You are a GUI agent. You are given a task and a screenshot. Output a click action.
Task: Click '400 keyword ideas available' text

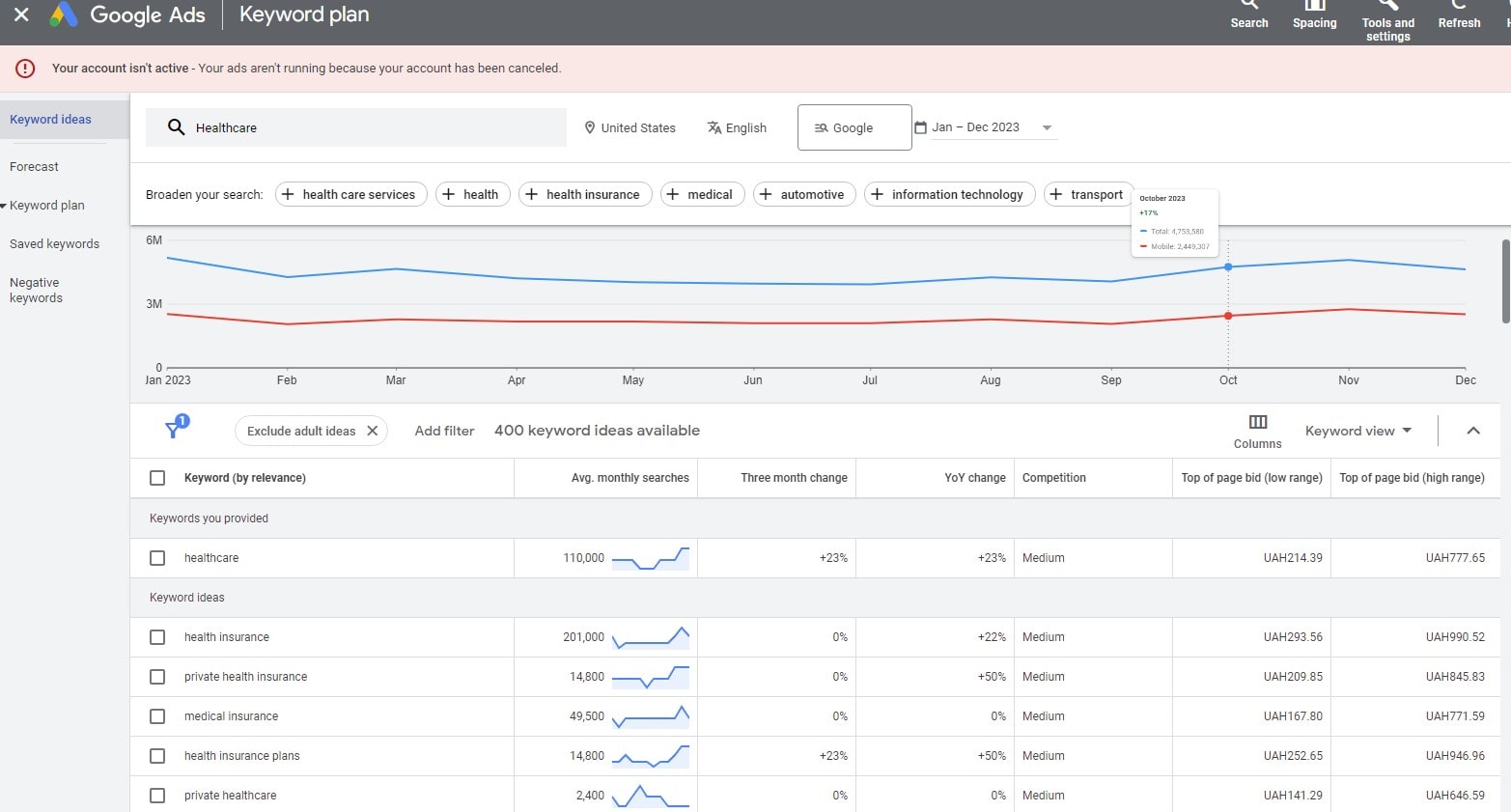tap(597, 431)
